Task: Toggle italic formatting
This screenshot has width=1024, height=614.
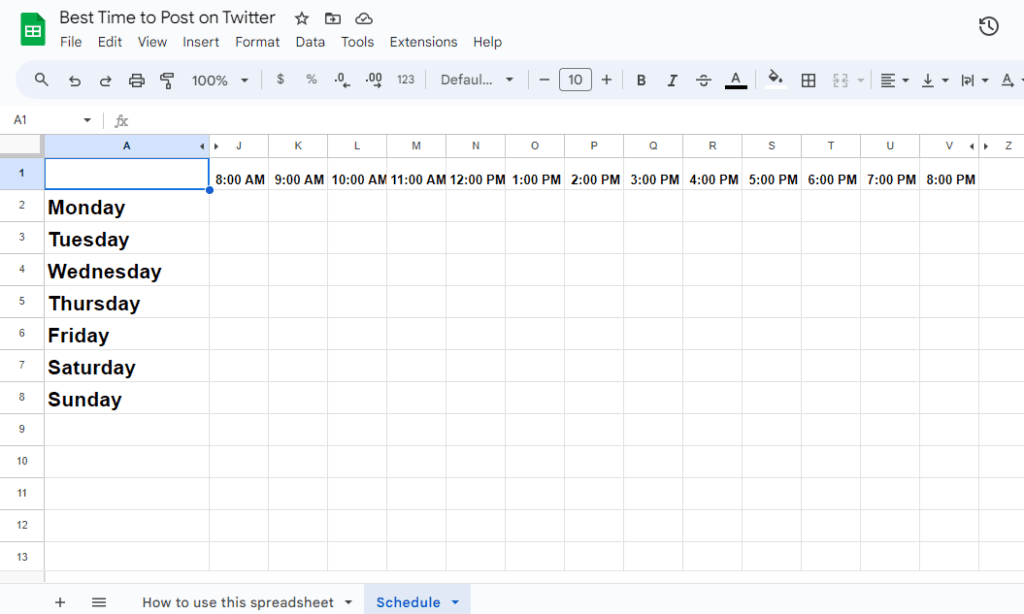Action: (672, 79)
